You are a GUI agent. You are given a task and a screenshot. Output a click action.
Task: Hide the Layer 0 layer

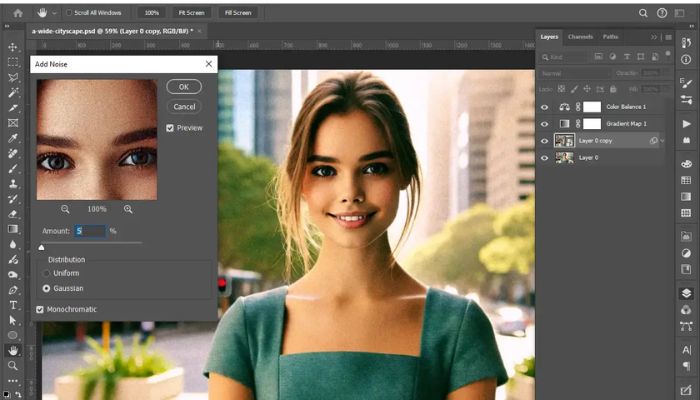[544, 158]
